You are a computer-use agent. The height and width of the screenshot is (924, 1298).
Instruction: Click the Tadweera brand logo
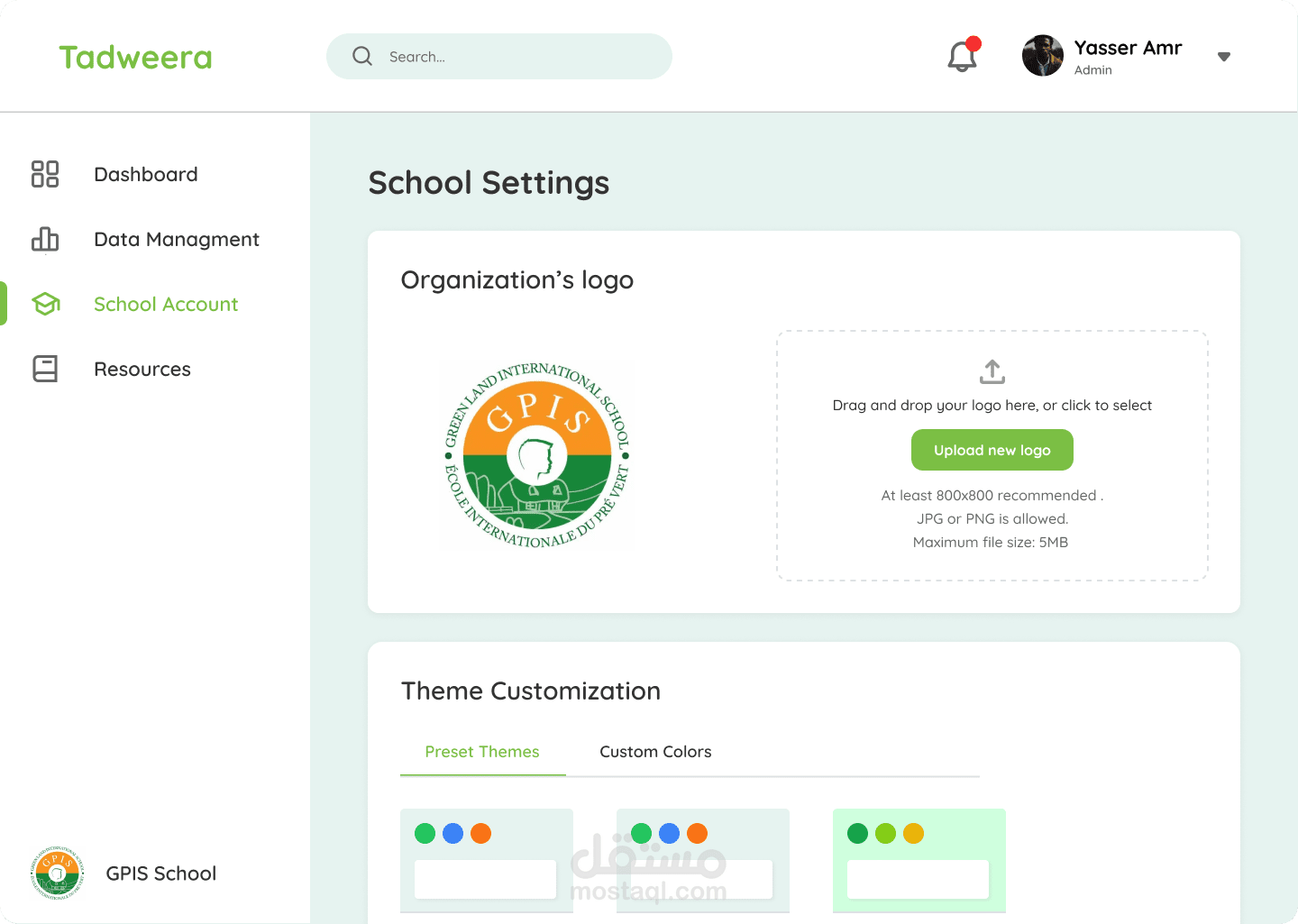tap(135, 58)
